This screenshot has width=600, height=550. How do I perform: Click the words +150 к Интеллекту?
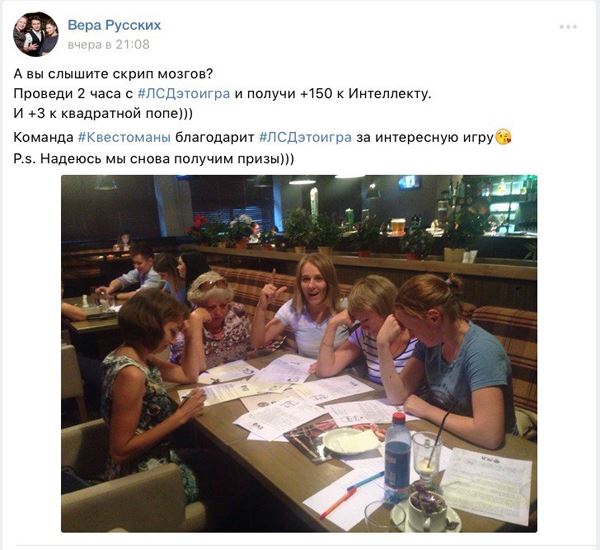365,94
